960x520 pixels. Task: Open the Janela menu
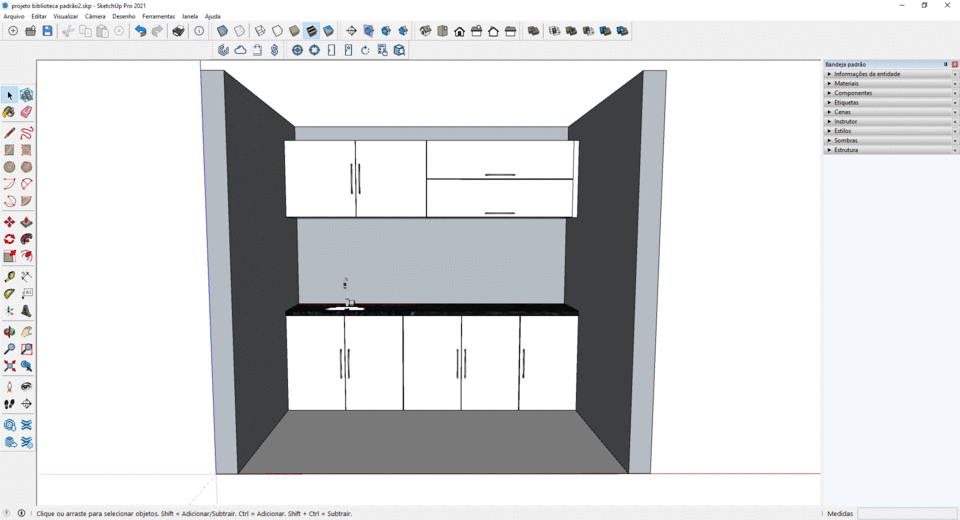coord(190,17)
